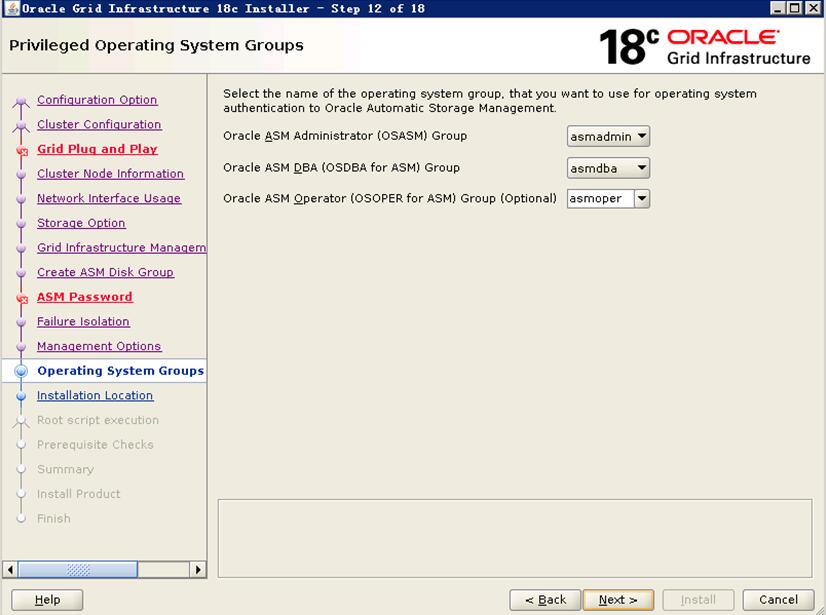Cancel the installation with the Cancel button

779,600
